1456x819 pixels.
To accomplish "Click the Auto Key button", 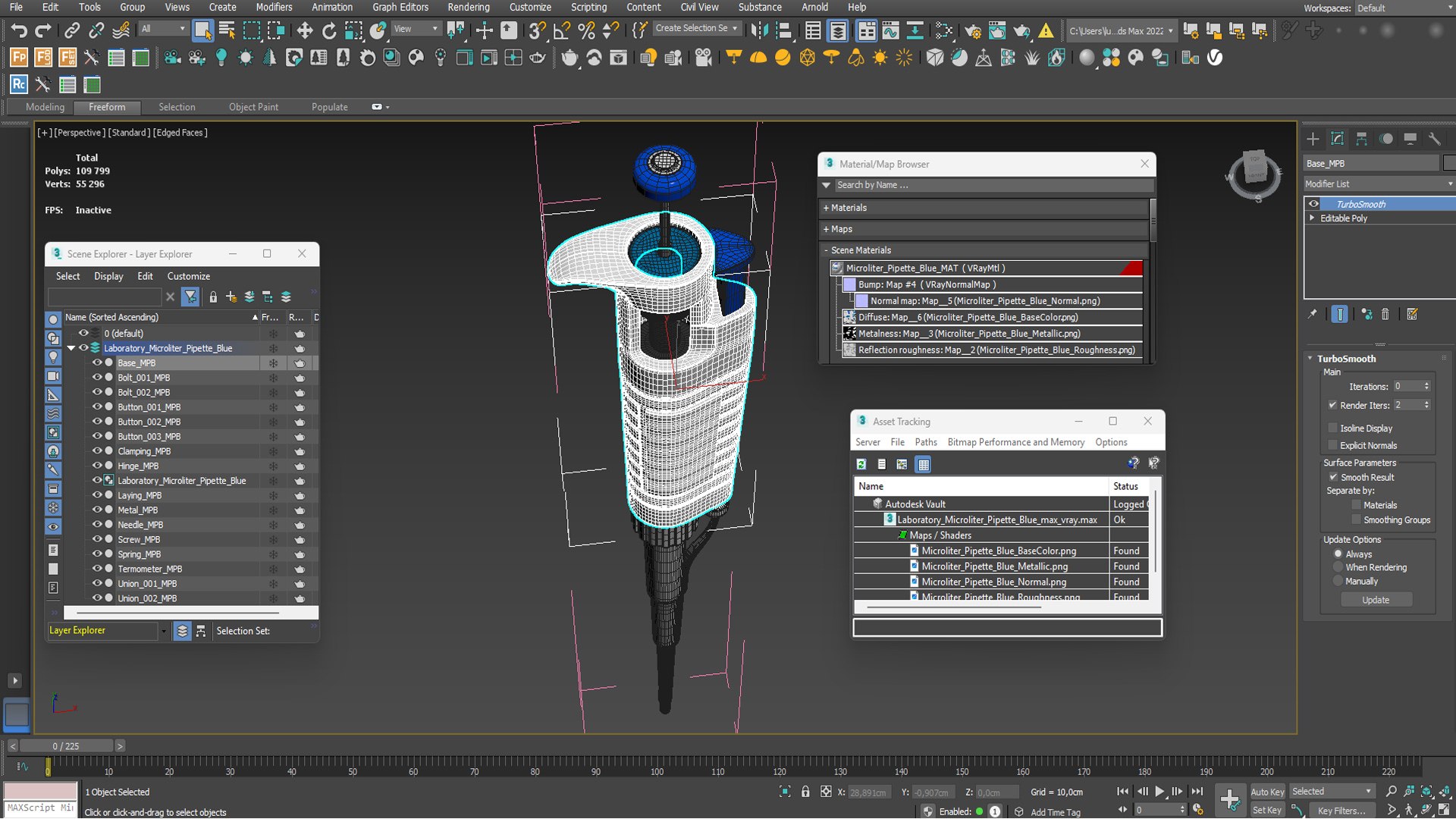I will click(1266, 792).
